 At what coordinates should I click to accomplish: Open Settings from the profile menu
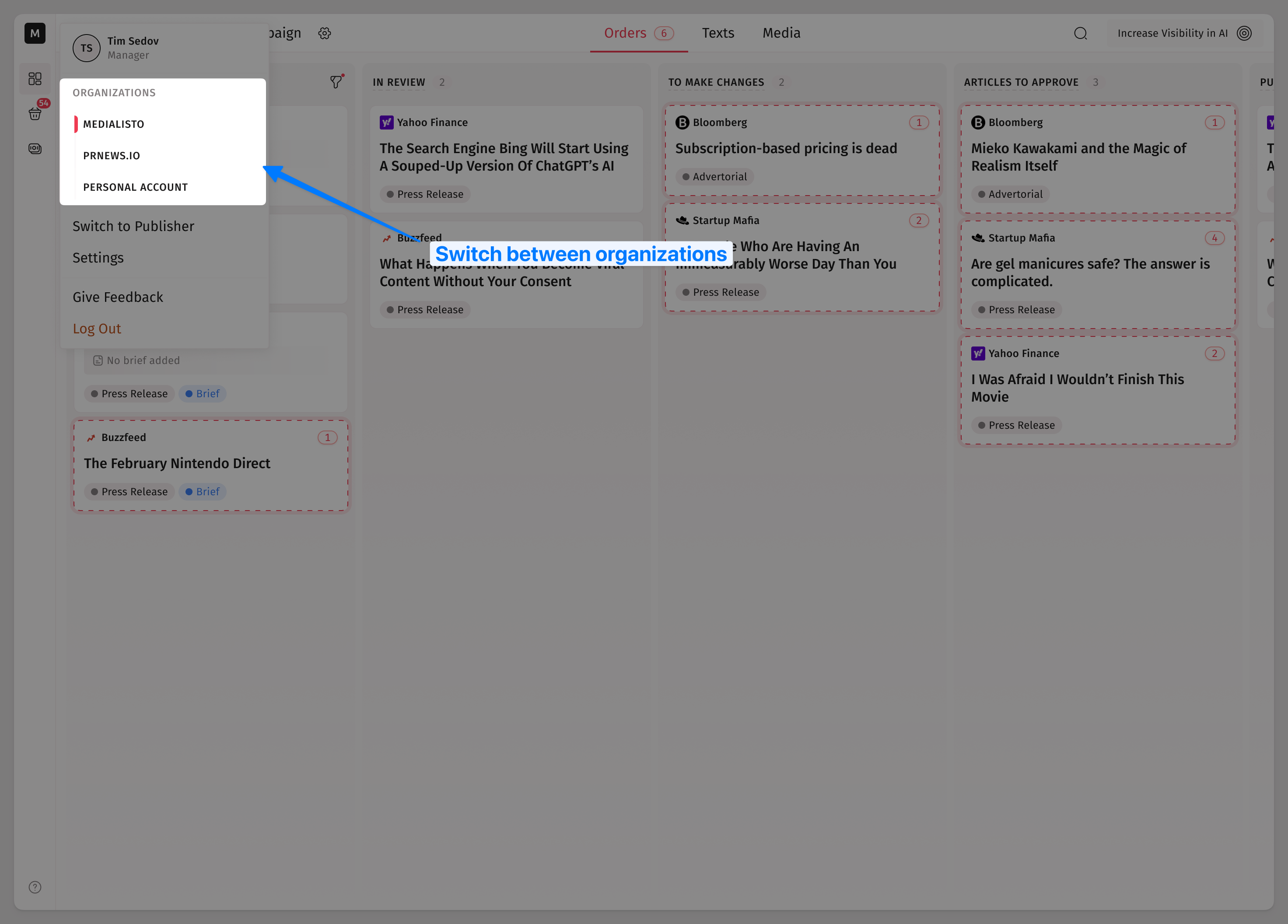point(98,258)
